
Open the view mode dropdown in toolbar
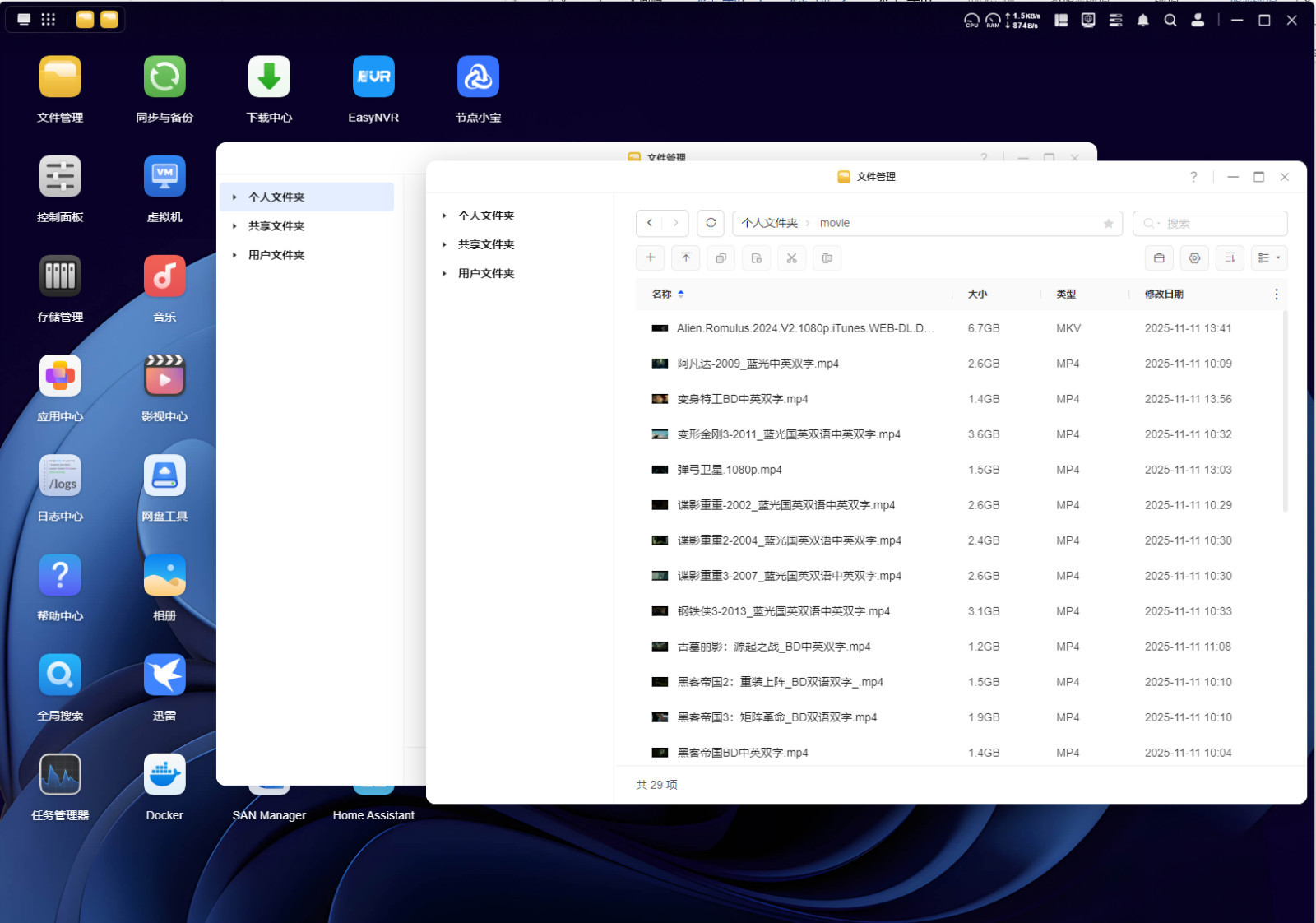pos(1269,258)
